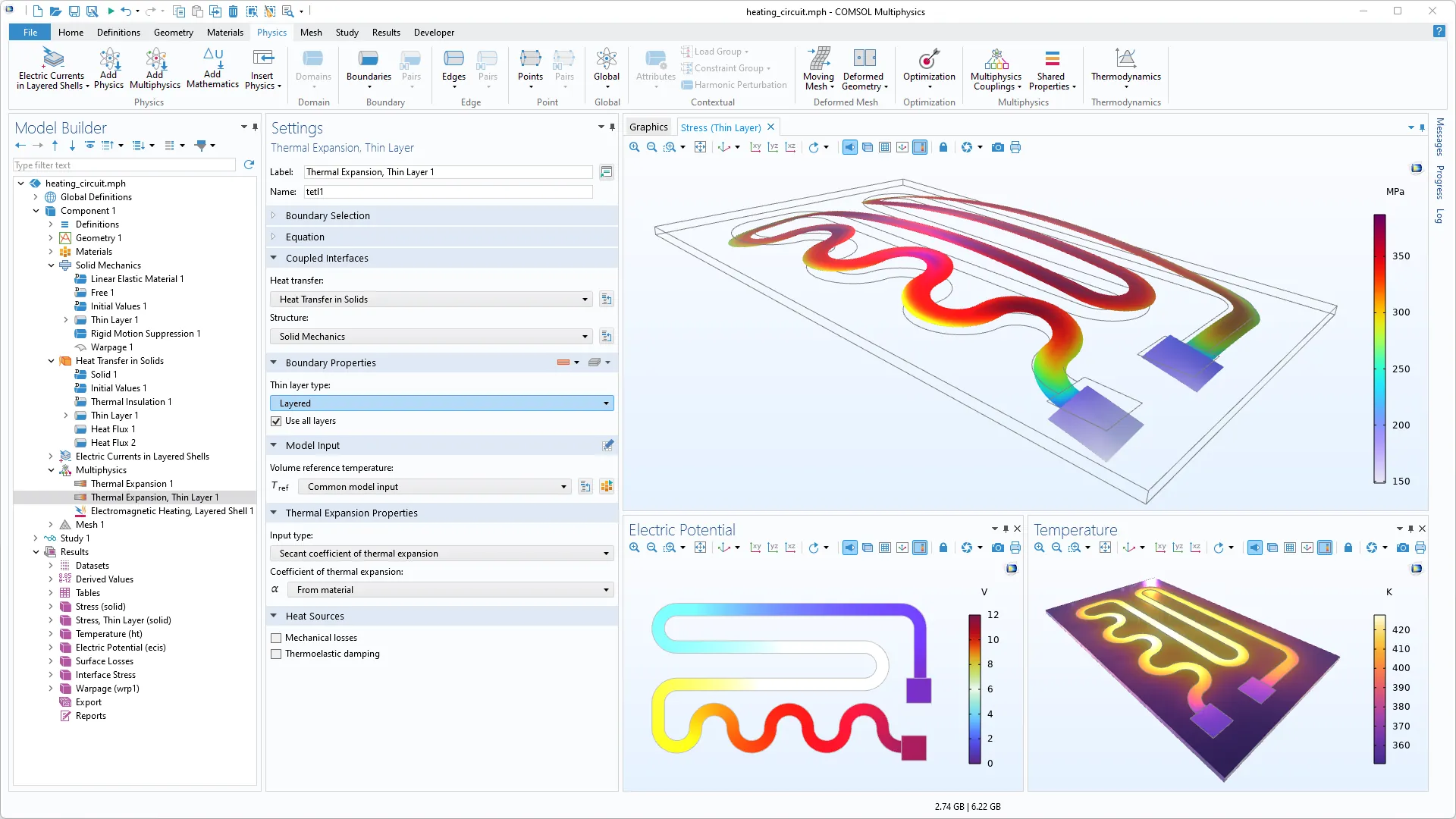Viewport: 1456px width, 819px height.
Task: Open Thin layer type dropdown
Action: [441, 403]
